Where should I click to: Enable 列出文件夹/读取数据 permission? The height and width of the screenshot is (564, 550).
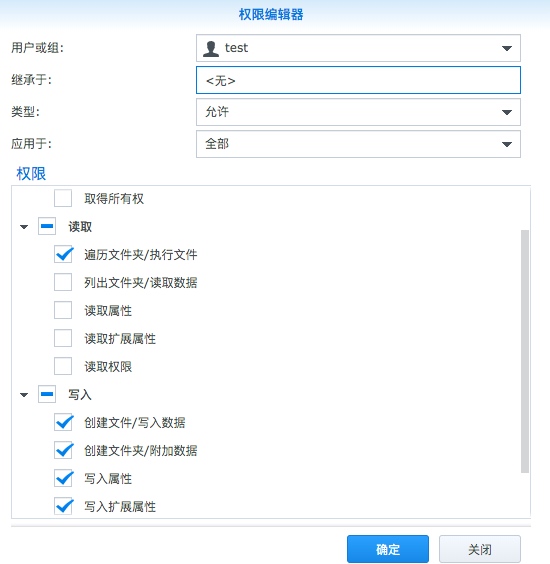(63, 282)
